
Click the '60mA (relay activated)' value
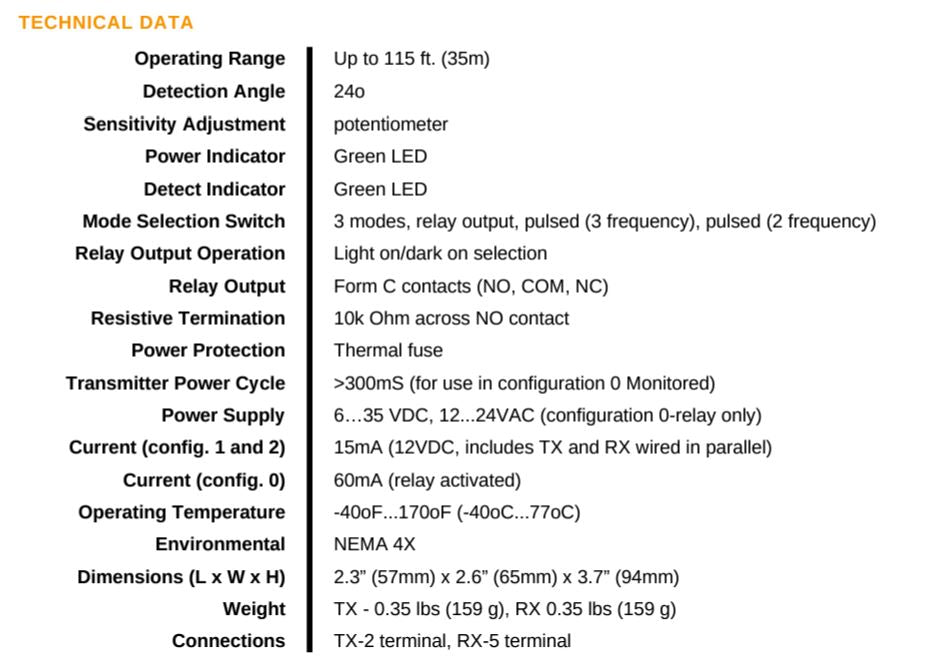pyautogui.click(x=427, y=480)
